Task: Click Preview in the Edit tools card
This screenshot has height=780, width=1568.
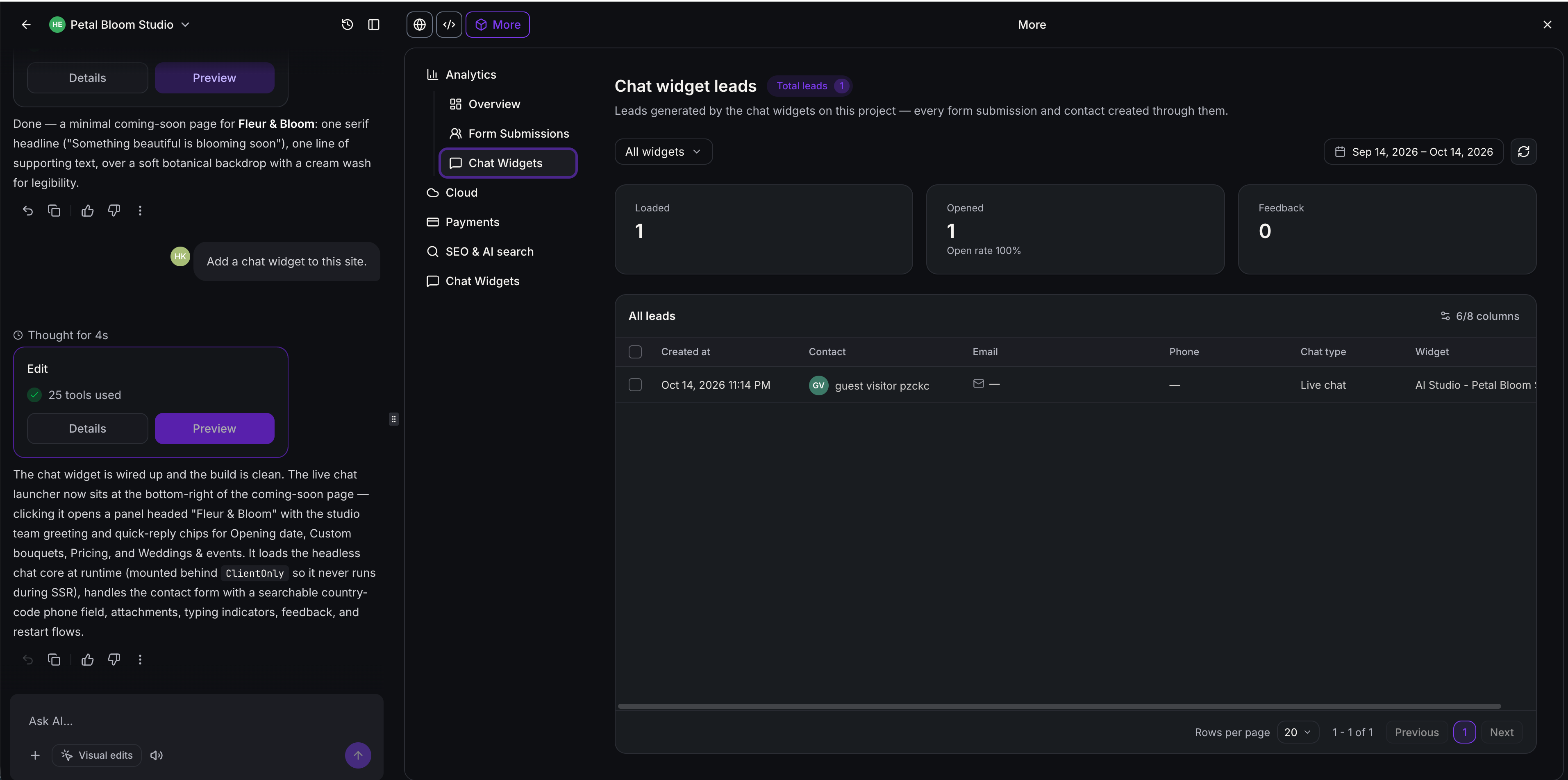Action: click(x=214, y=429)
